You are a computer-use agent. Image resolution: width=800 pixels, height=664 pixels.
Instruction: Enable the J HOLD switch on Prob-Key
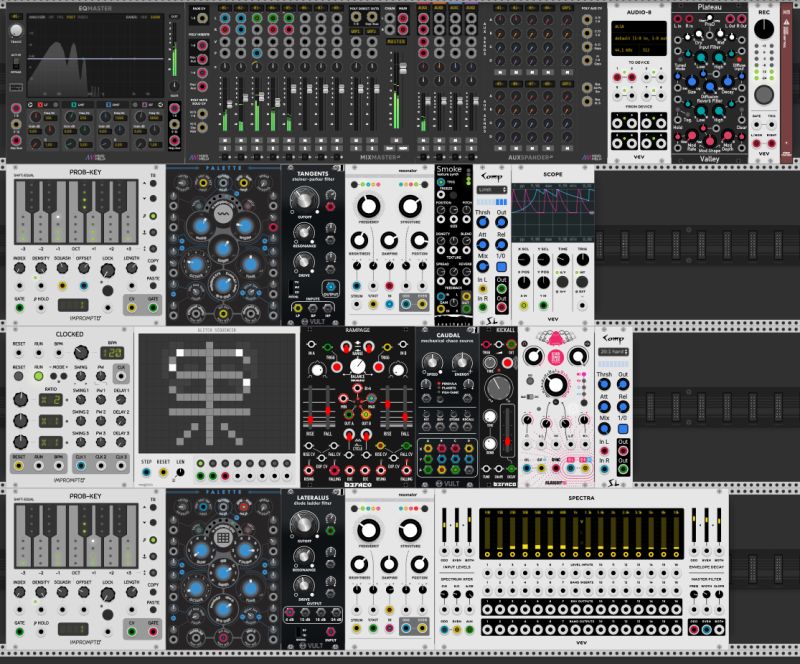click(x=40, y=307)
